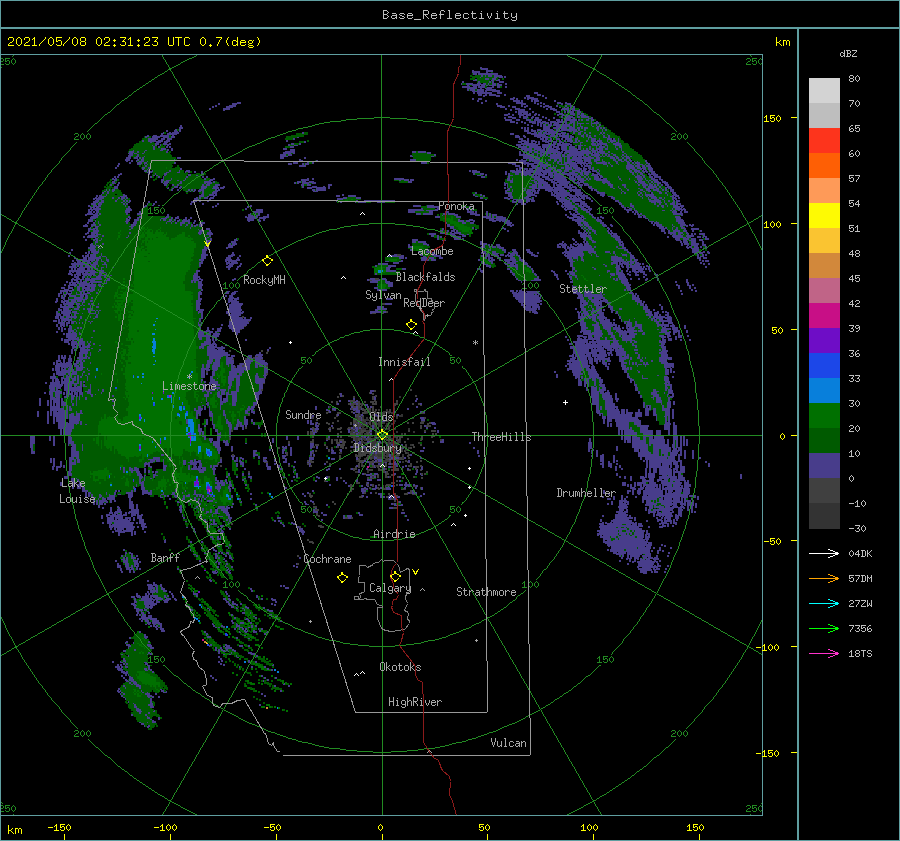Click the Lacombe label
The width and height of the screenshot is (900, 841).
[432, 251]
